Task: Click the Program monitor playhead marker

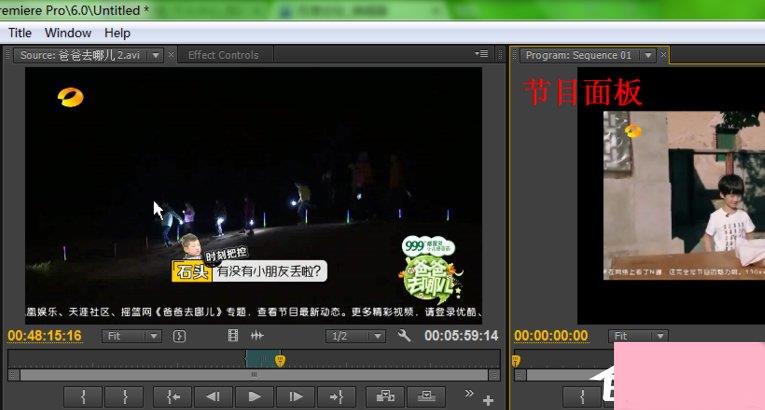Action: pos(516,361)
